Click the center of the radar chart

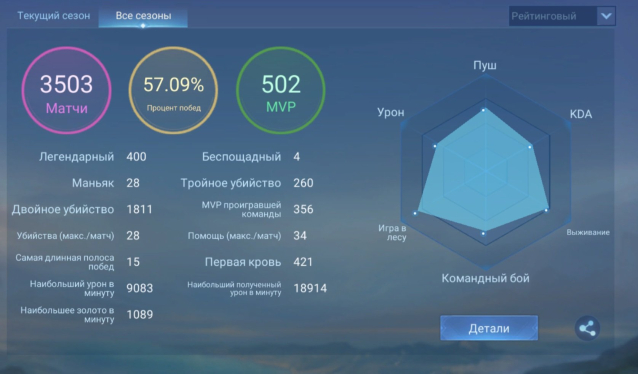pyautogui.click(x=485, y=171)
